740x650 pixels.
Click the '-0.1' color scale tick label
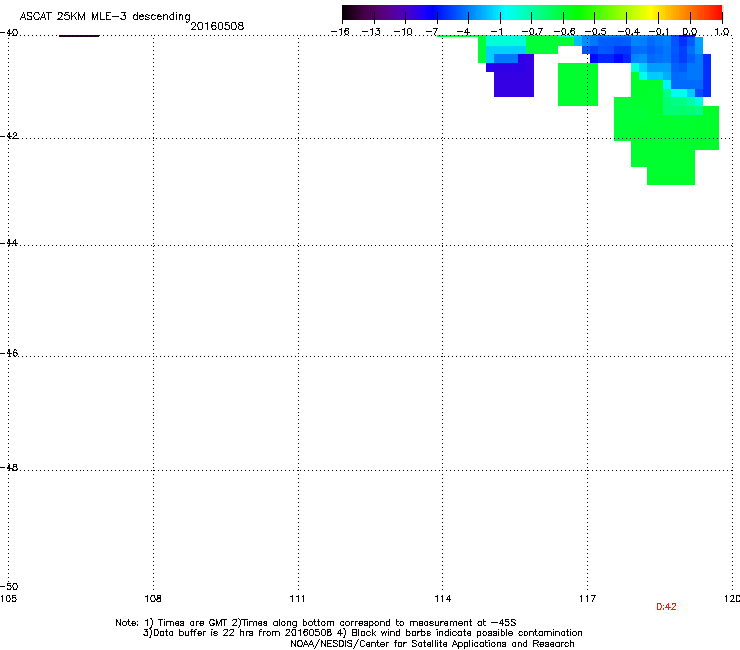(659, 32)
